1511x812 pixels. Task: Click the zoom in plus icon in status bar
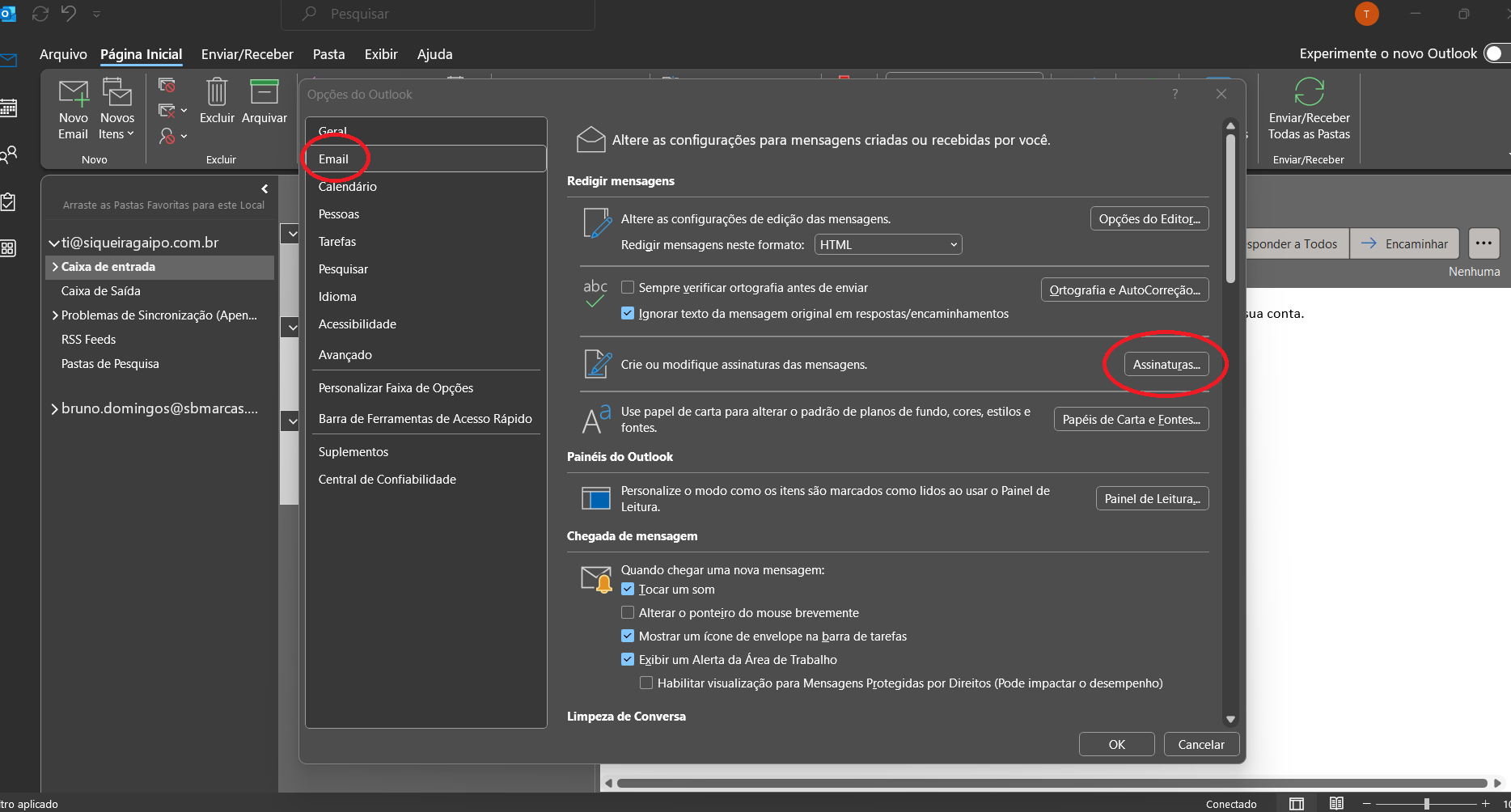pyautogui.click(x=1485, y=803)
